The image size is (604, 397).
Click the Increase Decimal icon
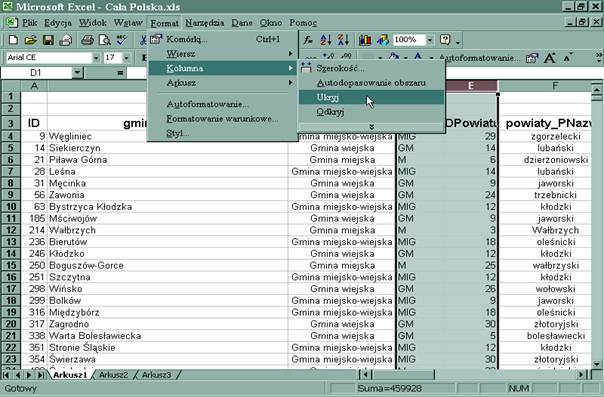click(329, 57)
